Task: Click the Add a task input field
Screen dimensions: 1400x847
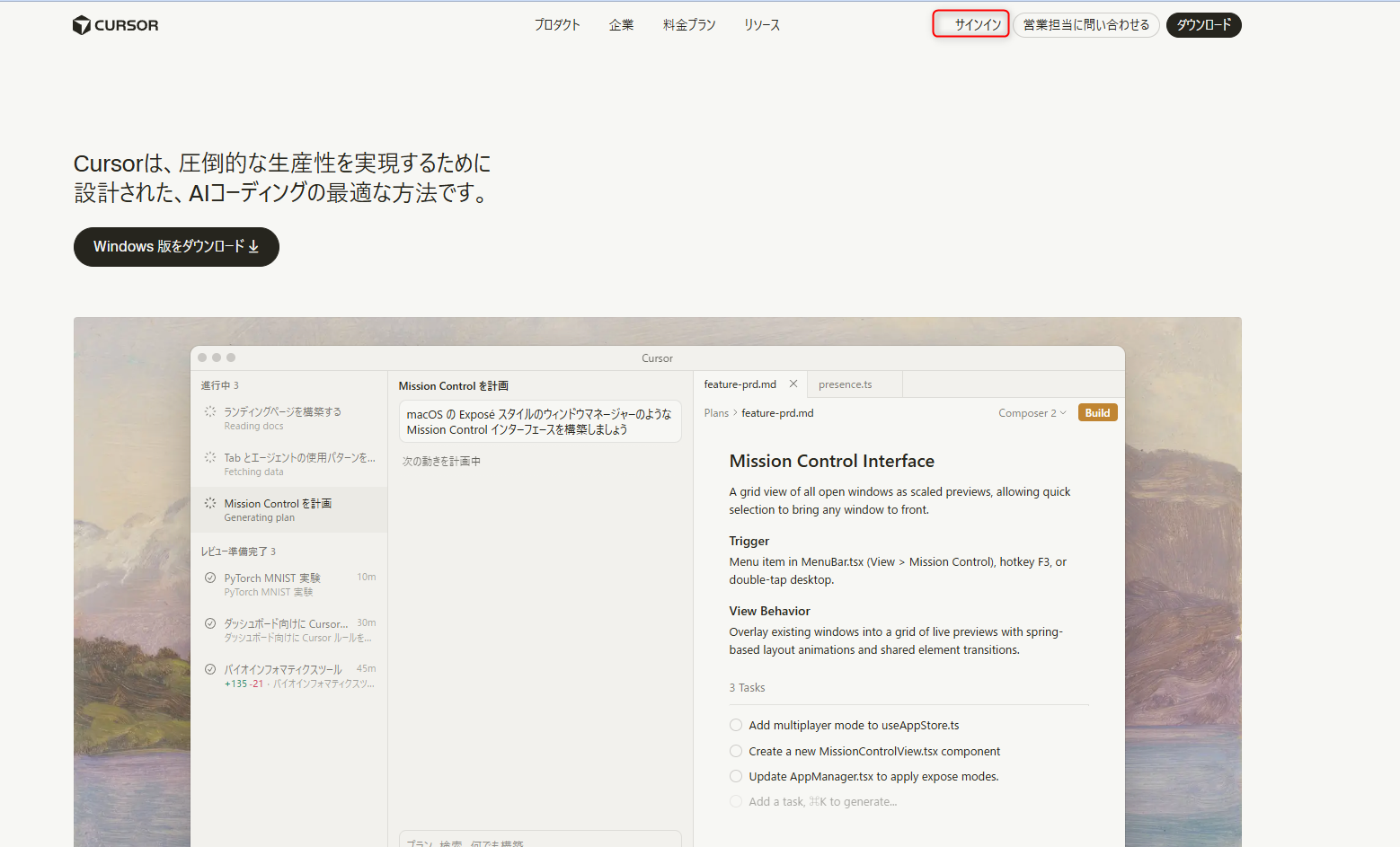Action: click(822, 802)
